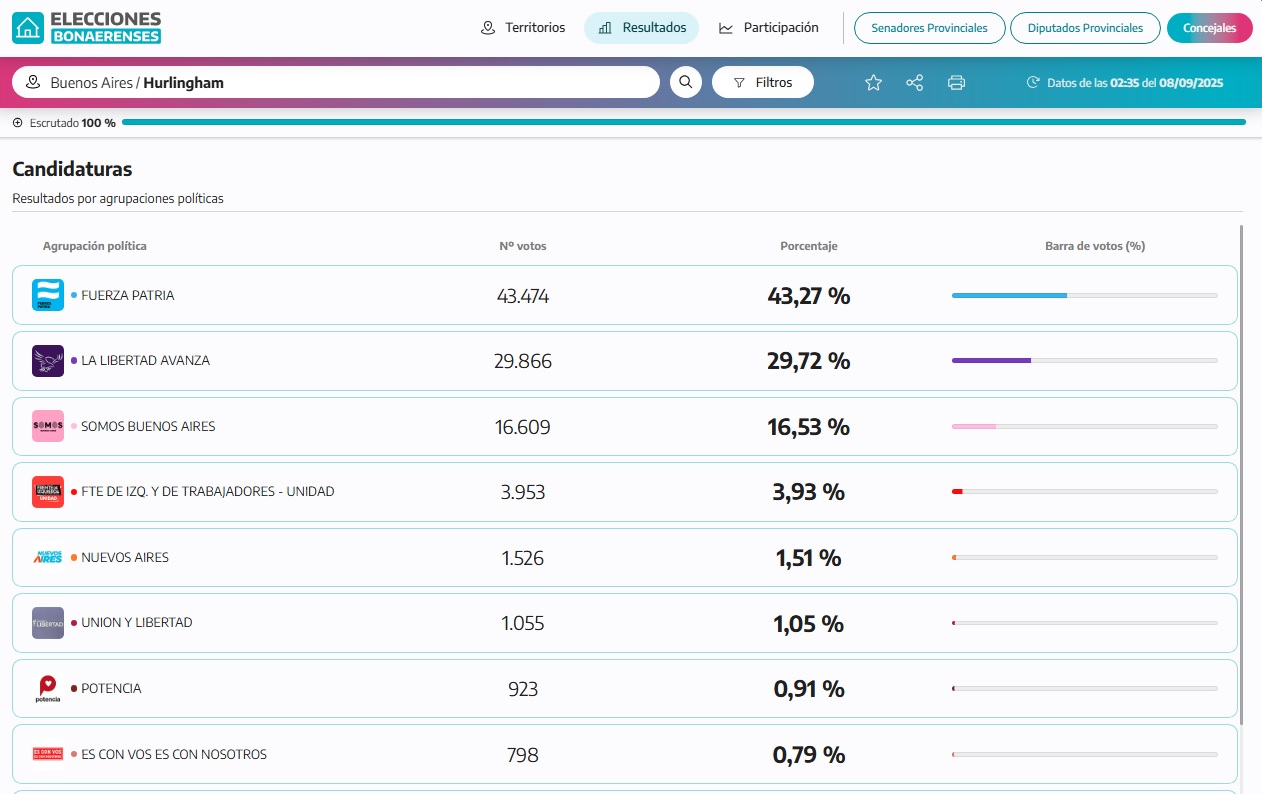The image size is (1262, 794).
Task: Add this page to favorites with the star icon
Action: pos(873,83)
